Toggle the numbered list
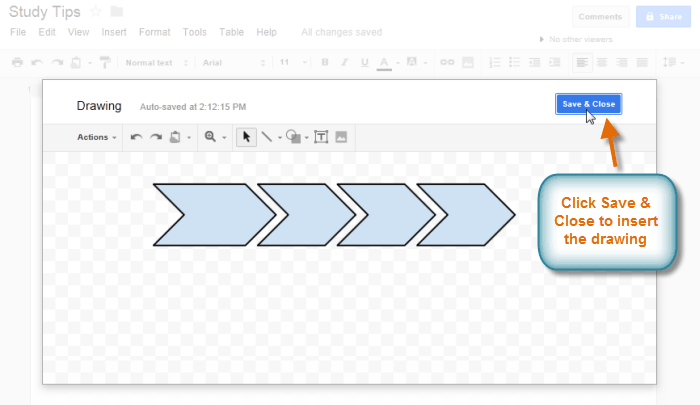 point(495,63)
